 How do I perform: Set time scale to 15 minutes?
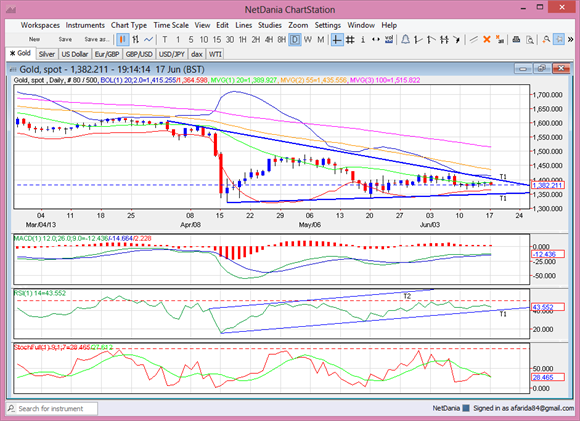[x=217, y=40]
